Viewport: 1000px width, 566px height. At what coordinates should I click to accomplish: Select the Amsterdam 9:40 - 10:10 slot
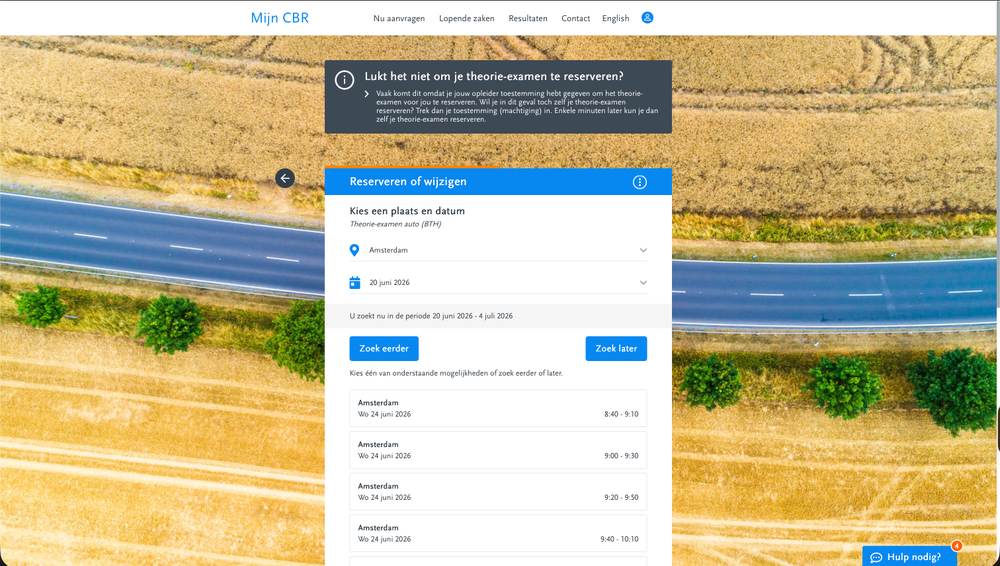tap(498, 533)
